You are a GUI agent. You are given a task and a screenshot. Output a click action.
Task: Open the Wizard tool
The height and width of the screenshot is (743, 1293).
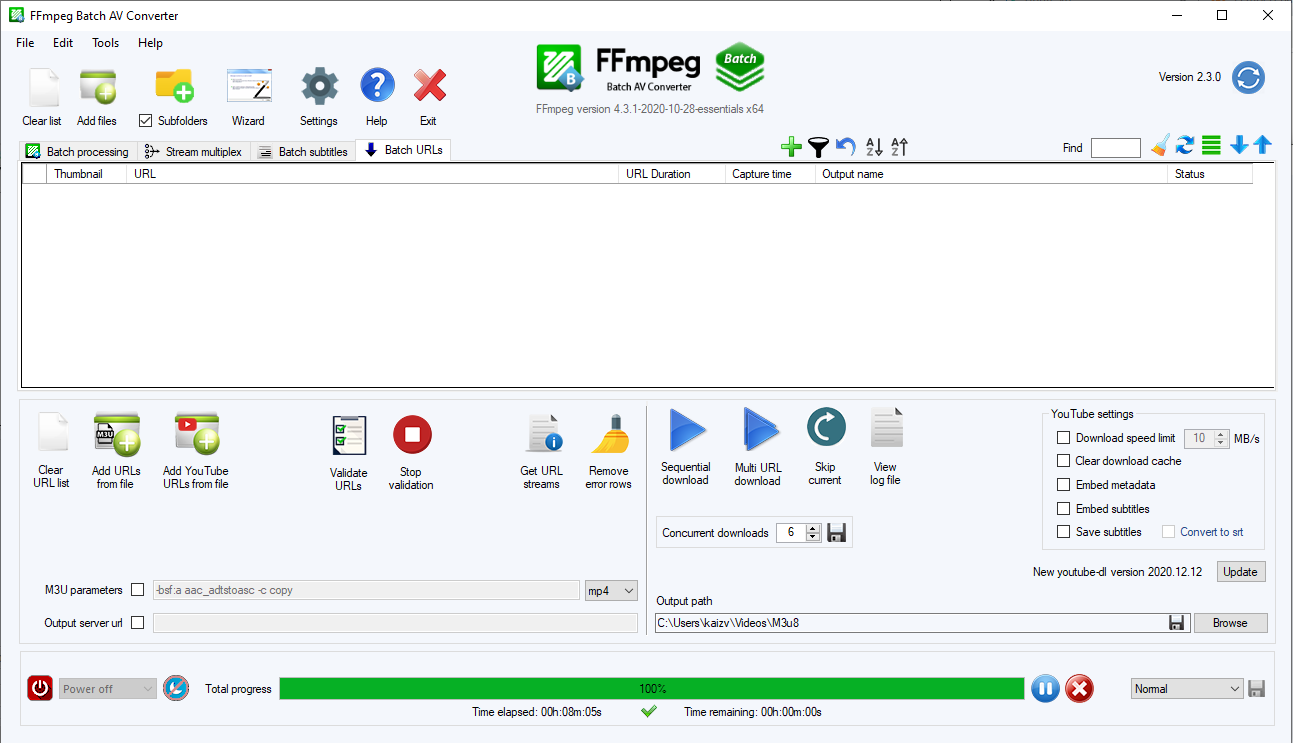coord(249,87)
